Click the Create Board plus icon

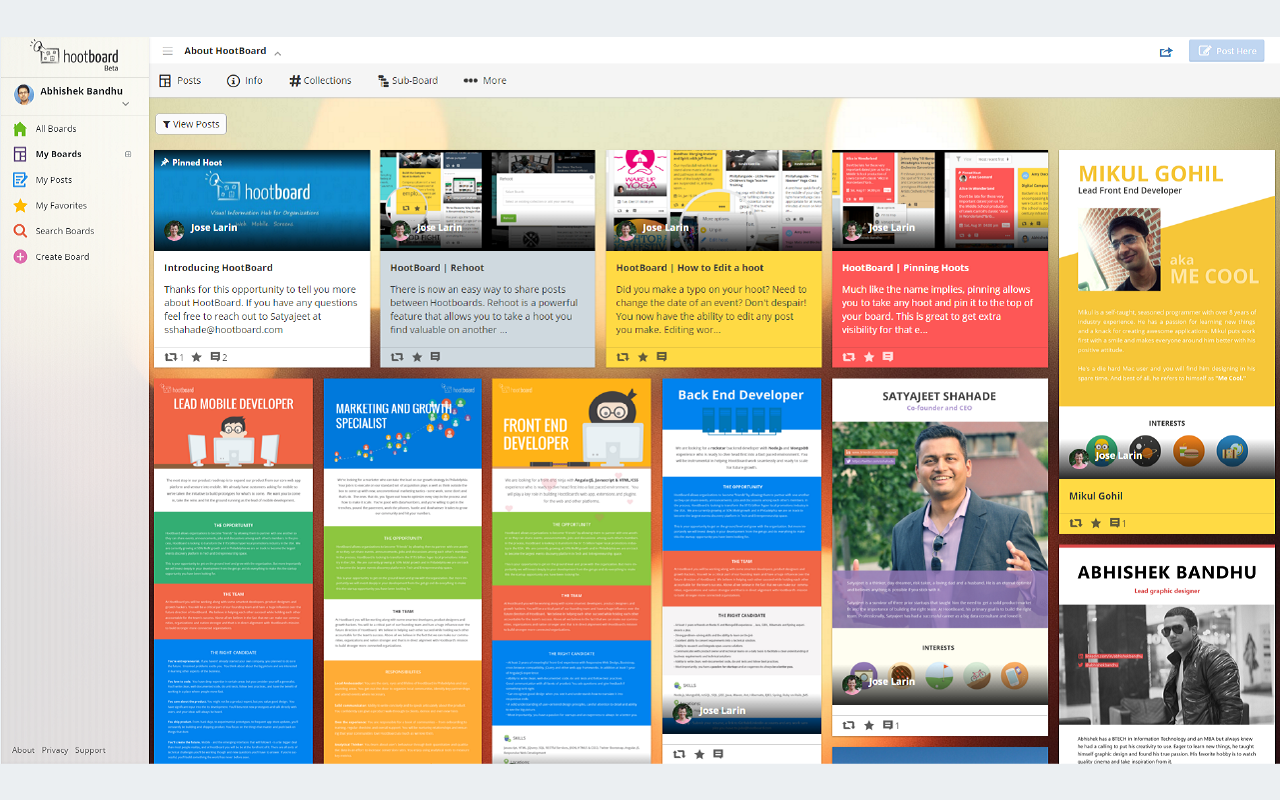(x=19, y=257)
